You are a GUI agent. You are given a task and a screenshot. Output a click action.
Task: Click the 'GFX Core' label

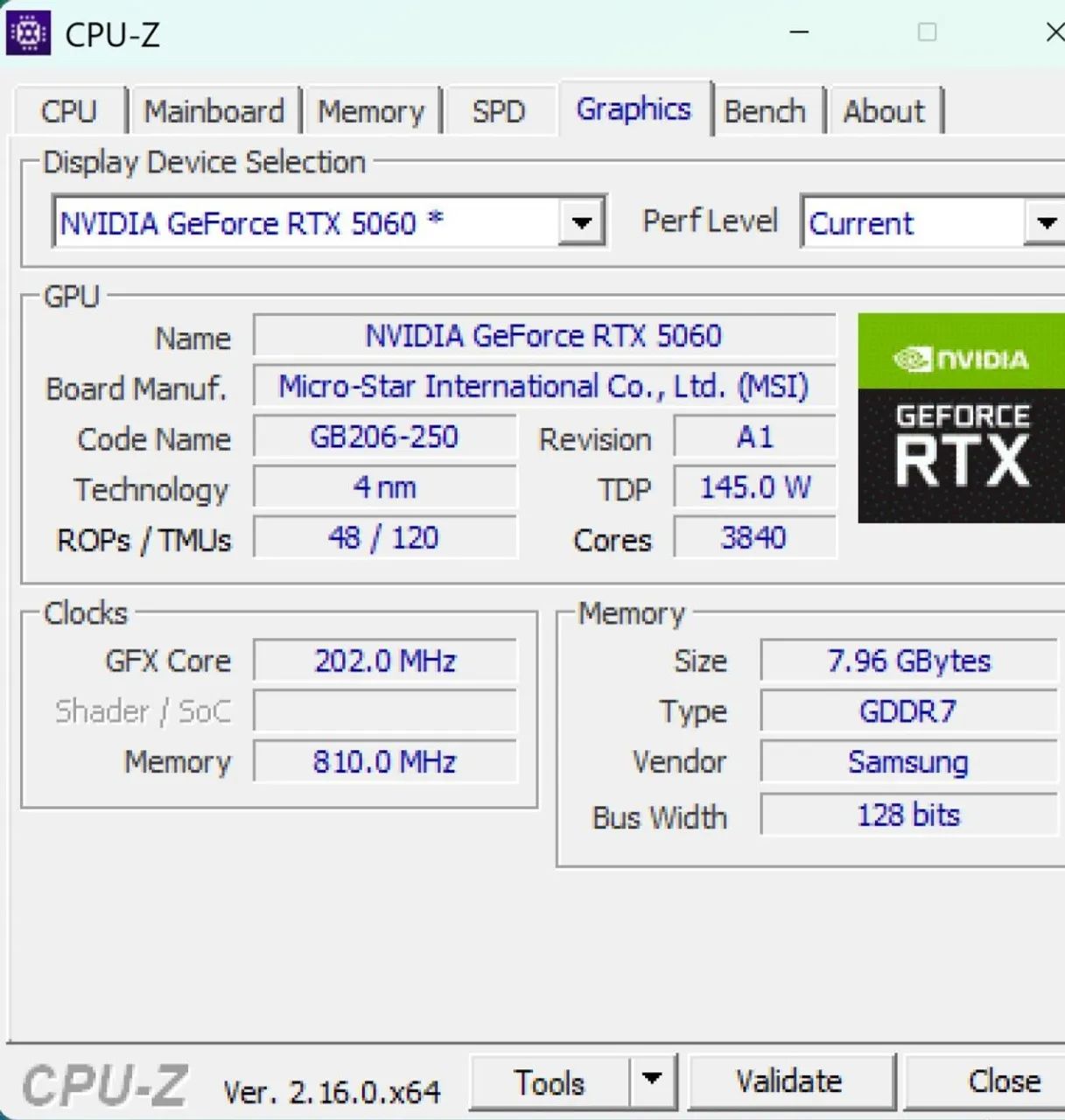point(168,661)
